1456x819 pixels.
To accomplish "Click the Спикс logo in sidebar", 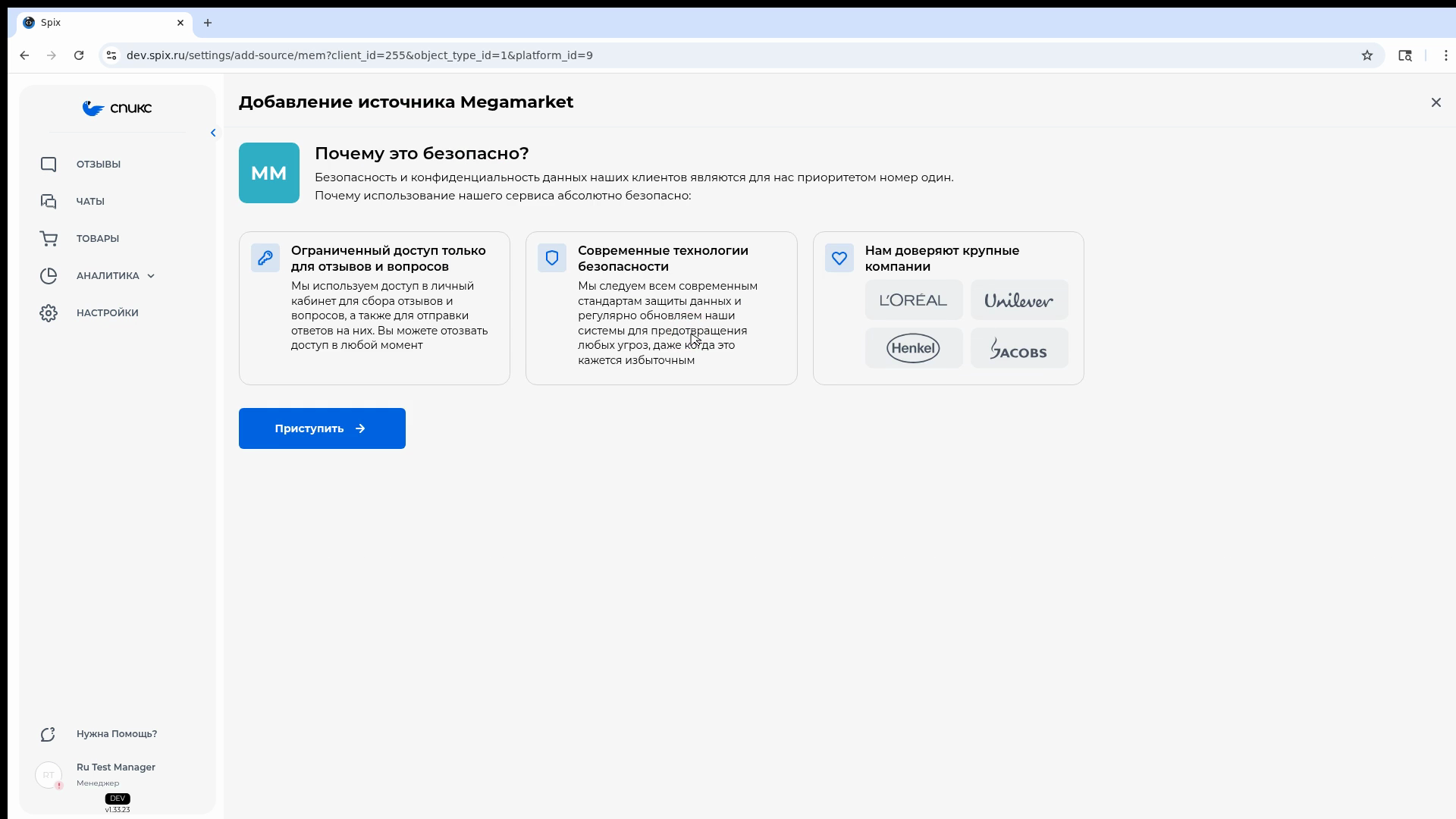I will click(117, 108).
